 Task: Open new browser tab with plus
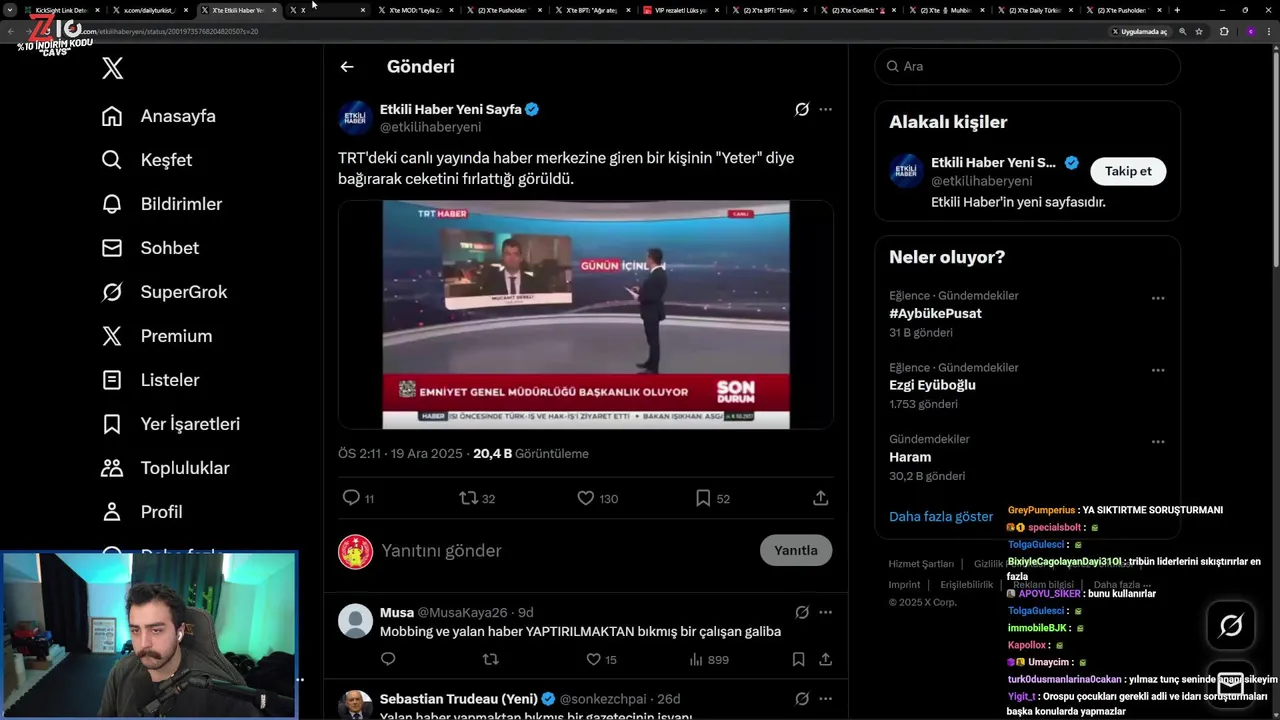pos(1177,10)
